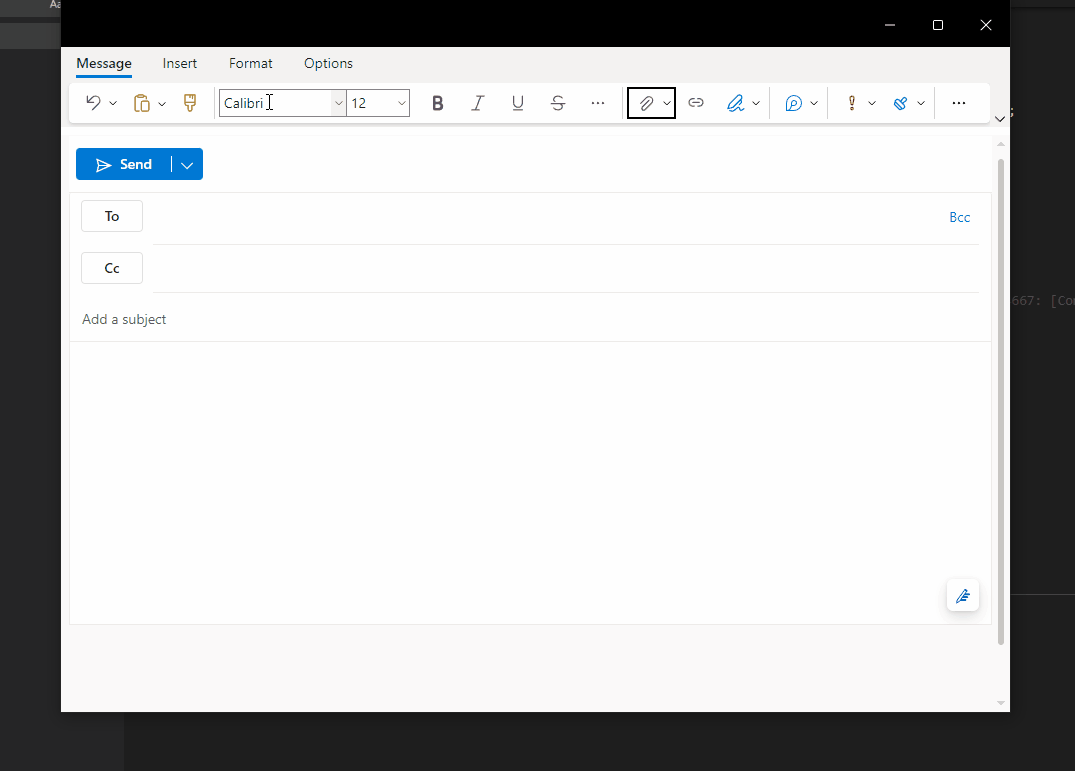Viewport: 1075px width, 771px height.
Task: Open the font family dropdown
Action: 338,102
